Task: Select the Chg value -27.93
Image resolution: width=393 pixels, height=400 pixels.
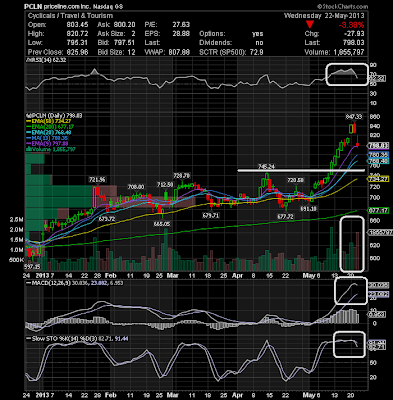Action: [353, 34]
